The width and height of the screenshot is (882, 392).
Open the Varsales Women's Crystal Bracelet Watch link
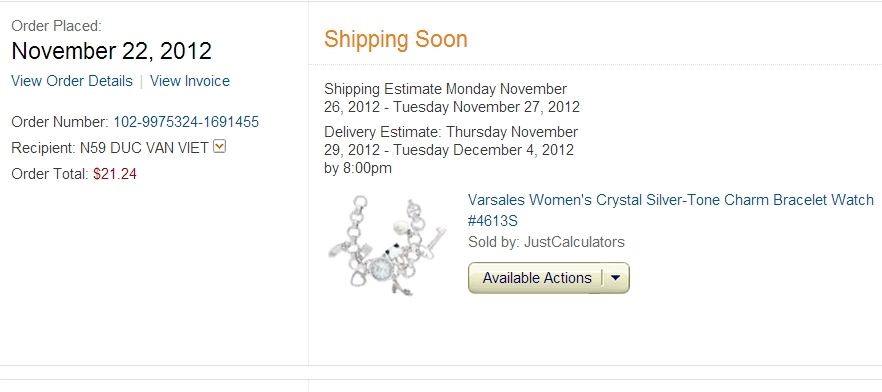click(670, 210)
